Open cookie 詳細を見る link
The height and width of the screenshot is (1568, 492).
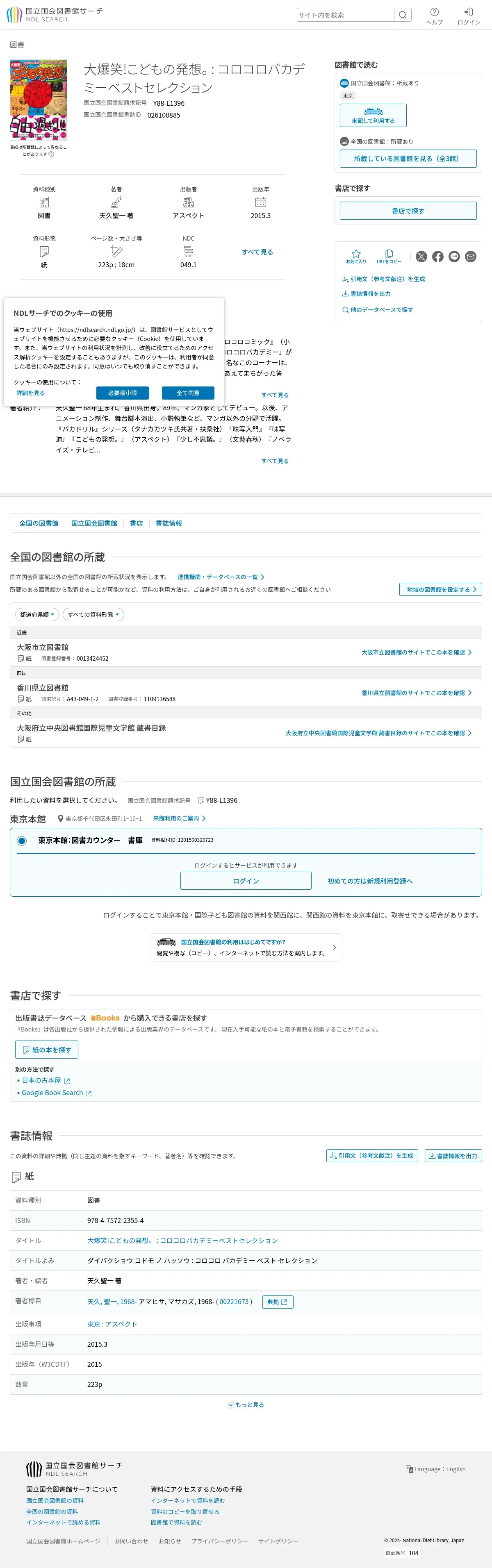30,393
